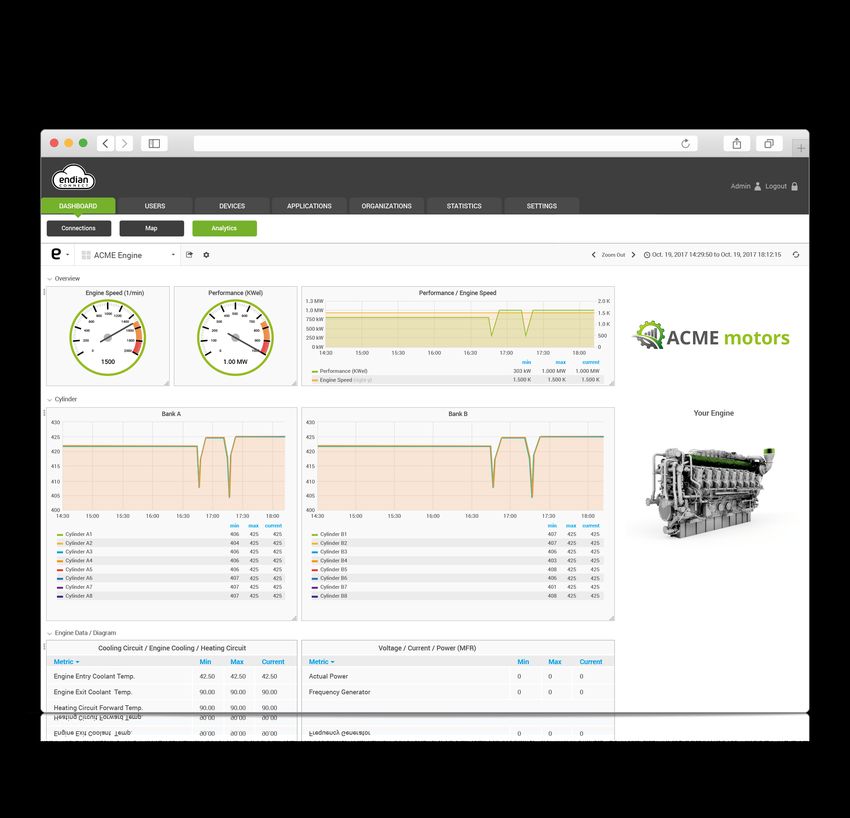
Task: Open the ACME Engine dashboard picker
Action: click(128, 255)
